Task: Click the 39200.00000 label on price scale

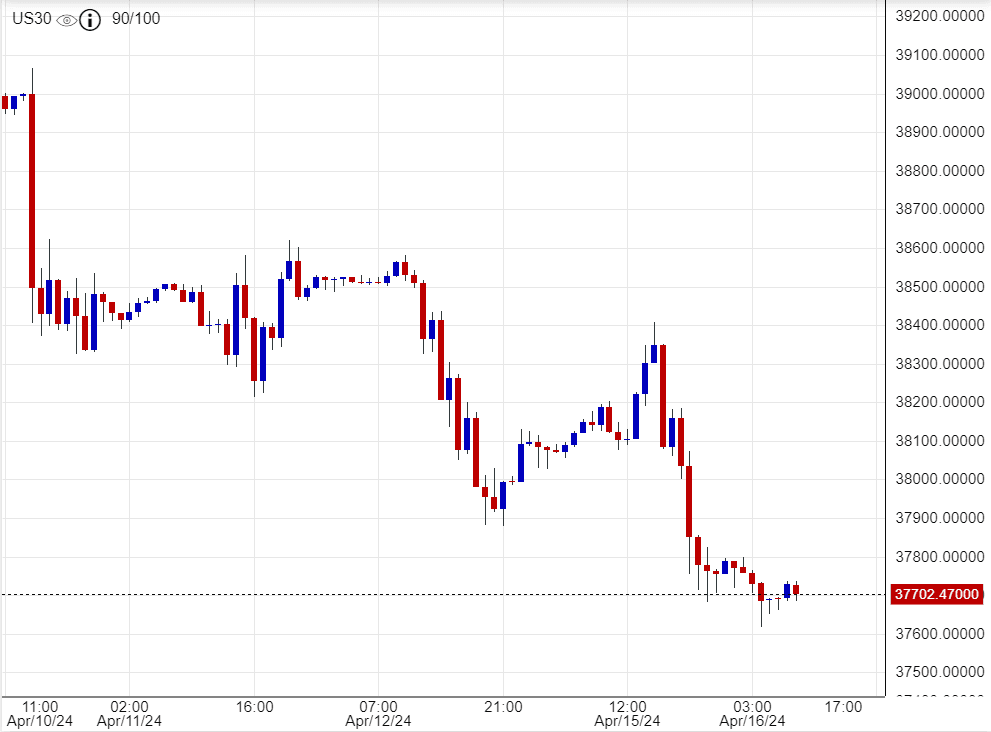Action: tap(937, 17)
